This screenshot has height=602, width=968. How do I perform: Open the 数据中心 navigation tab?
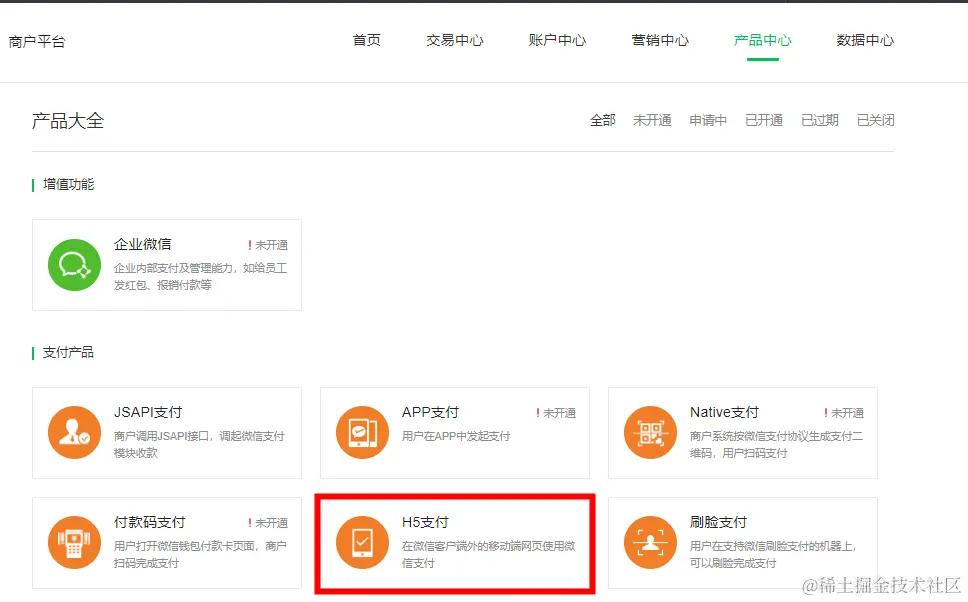pos(865,40)
